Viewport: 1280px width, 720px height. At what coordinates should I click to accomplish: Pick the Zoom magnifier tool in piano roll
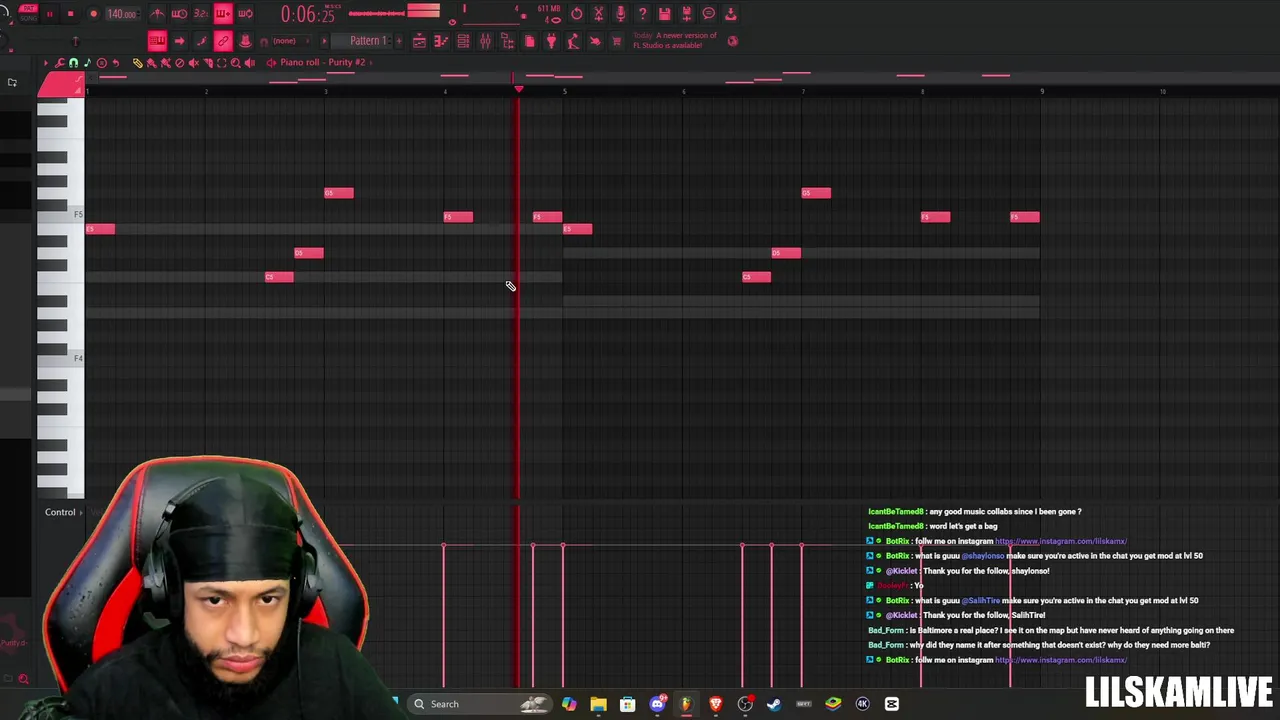(x=235, y=62)
